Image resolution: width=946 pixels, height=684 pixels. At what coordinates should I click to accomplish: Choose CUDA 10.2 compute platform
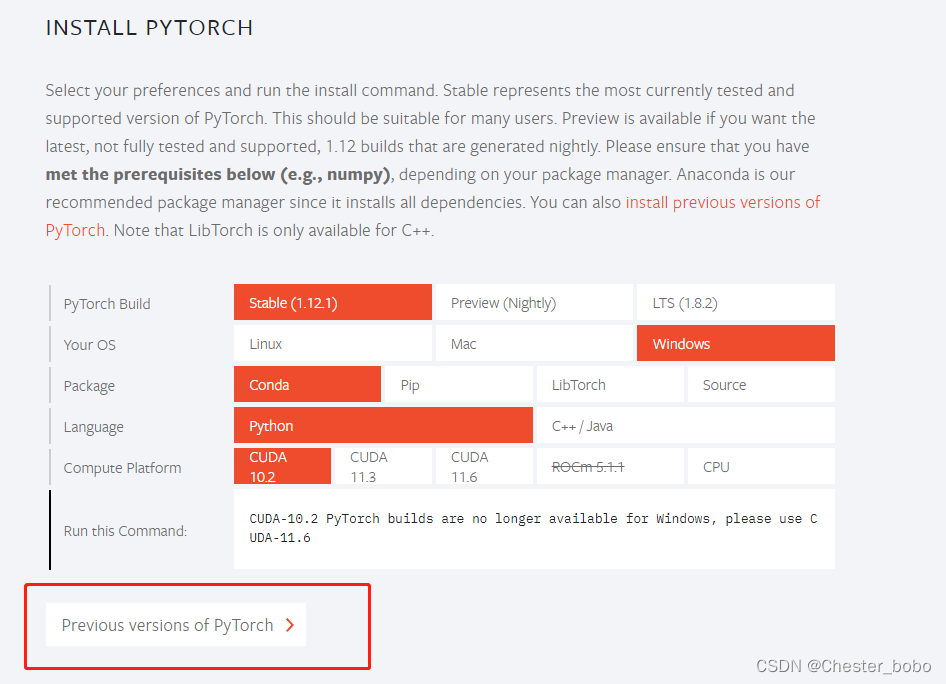click(282, 467)
